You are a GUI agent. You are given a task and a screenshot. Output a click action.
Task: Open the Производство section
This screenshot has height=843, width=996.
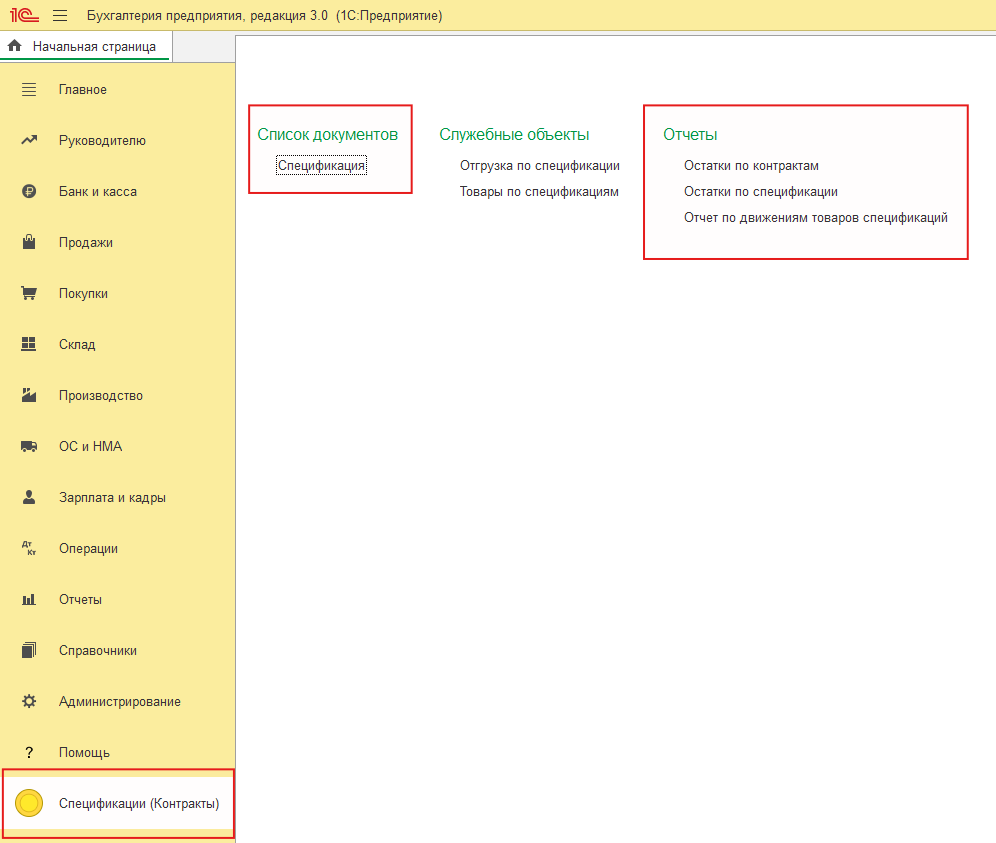point(118,395)
